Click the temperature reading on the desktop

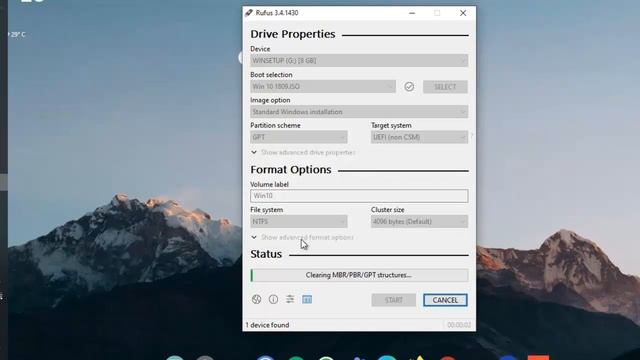point(18,35)
